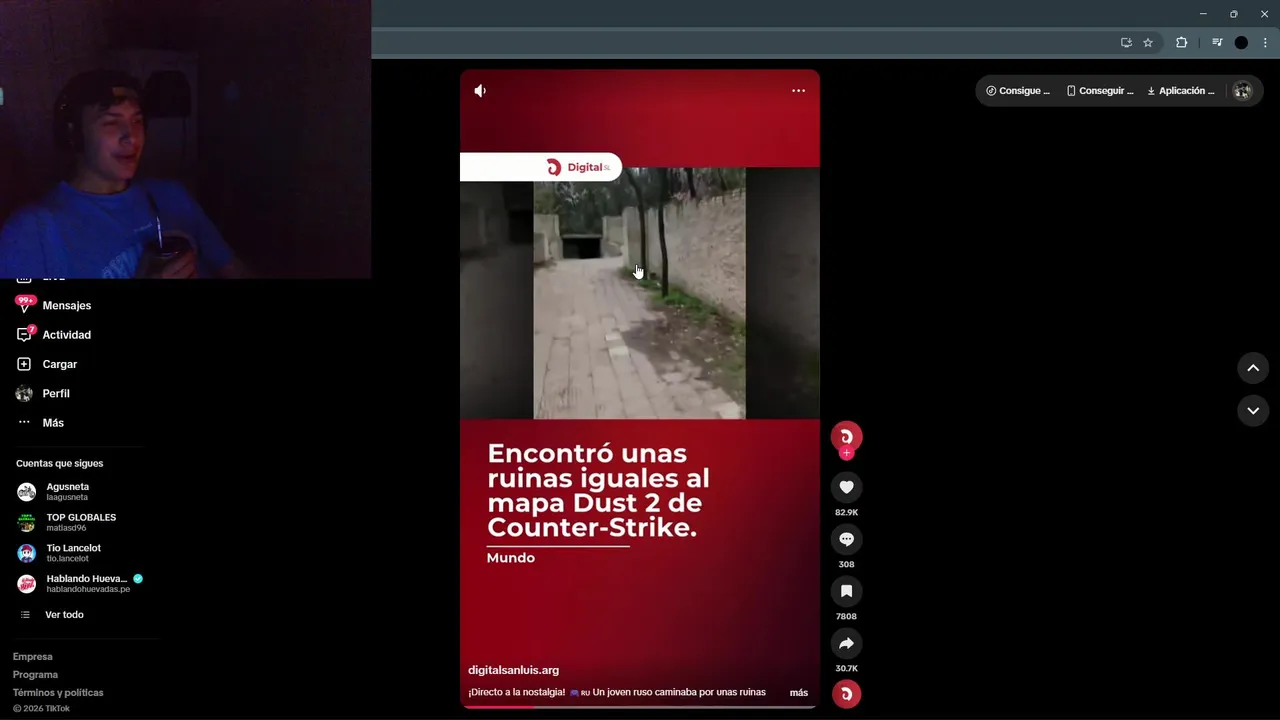
Task: Open Cargar upload page
Action: click(x=59, y=364)
